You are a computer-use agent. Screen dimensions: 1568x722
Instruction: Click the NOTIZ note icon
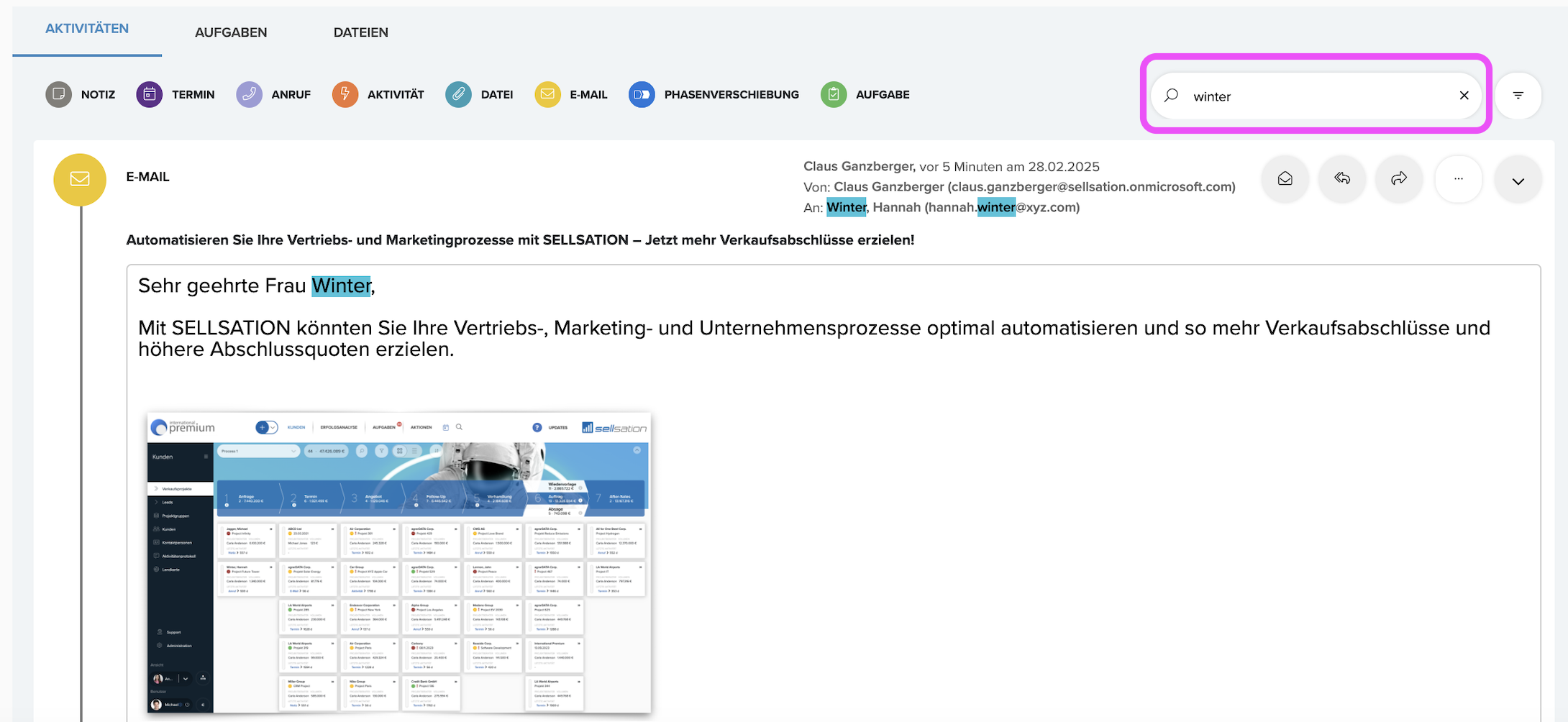[x=59, y=94]
